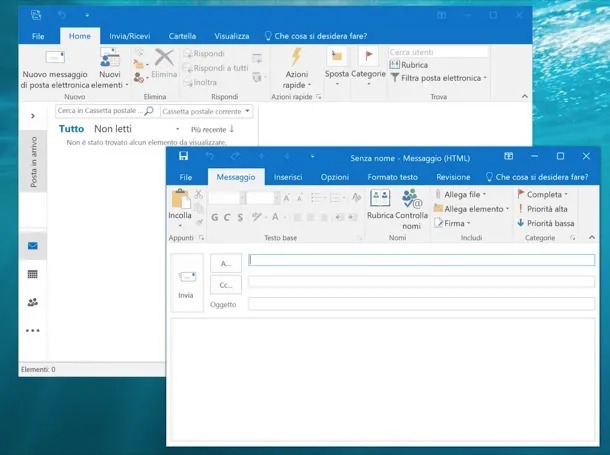610x455 pixels.
Task: Switch to the Home tab in Outlook
Action: coord(80,36)
